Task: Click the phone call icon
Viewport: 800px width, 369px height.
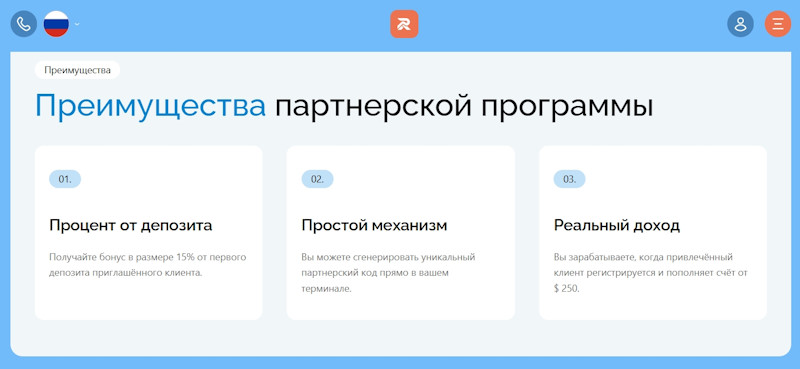Action: click(x=23, y=23)
